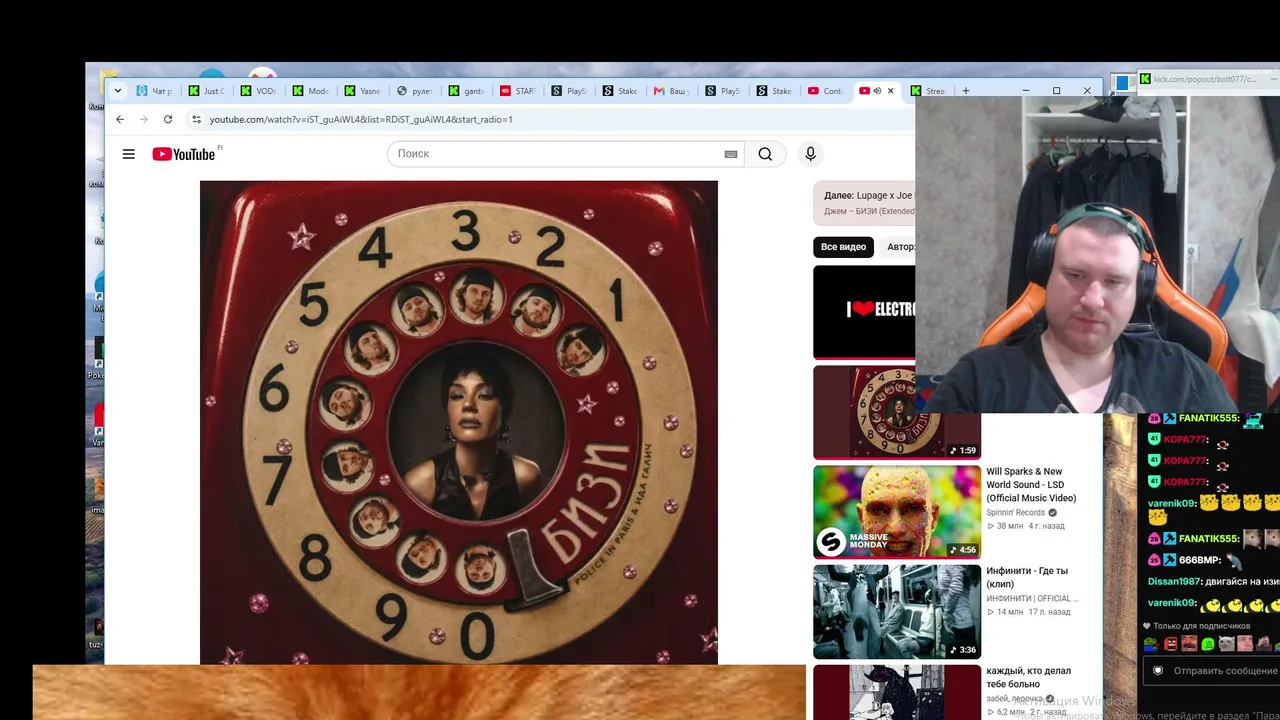Reload the page with the refresh icon
Image resolution: width=1280 pixels, height=720 pixels.
tap(168, 119)
